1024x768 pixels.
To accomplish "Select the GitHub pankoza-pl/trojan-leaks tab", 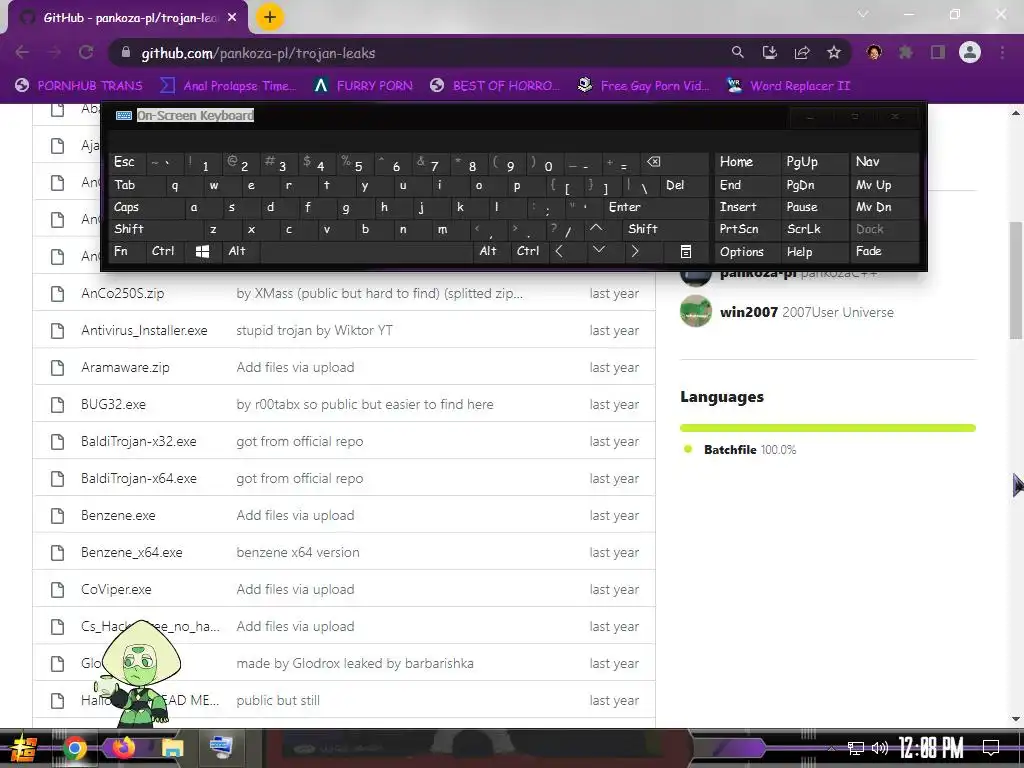I will [129, 18].
